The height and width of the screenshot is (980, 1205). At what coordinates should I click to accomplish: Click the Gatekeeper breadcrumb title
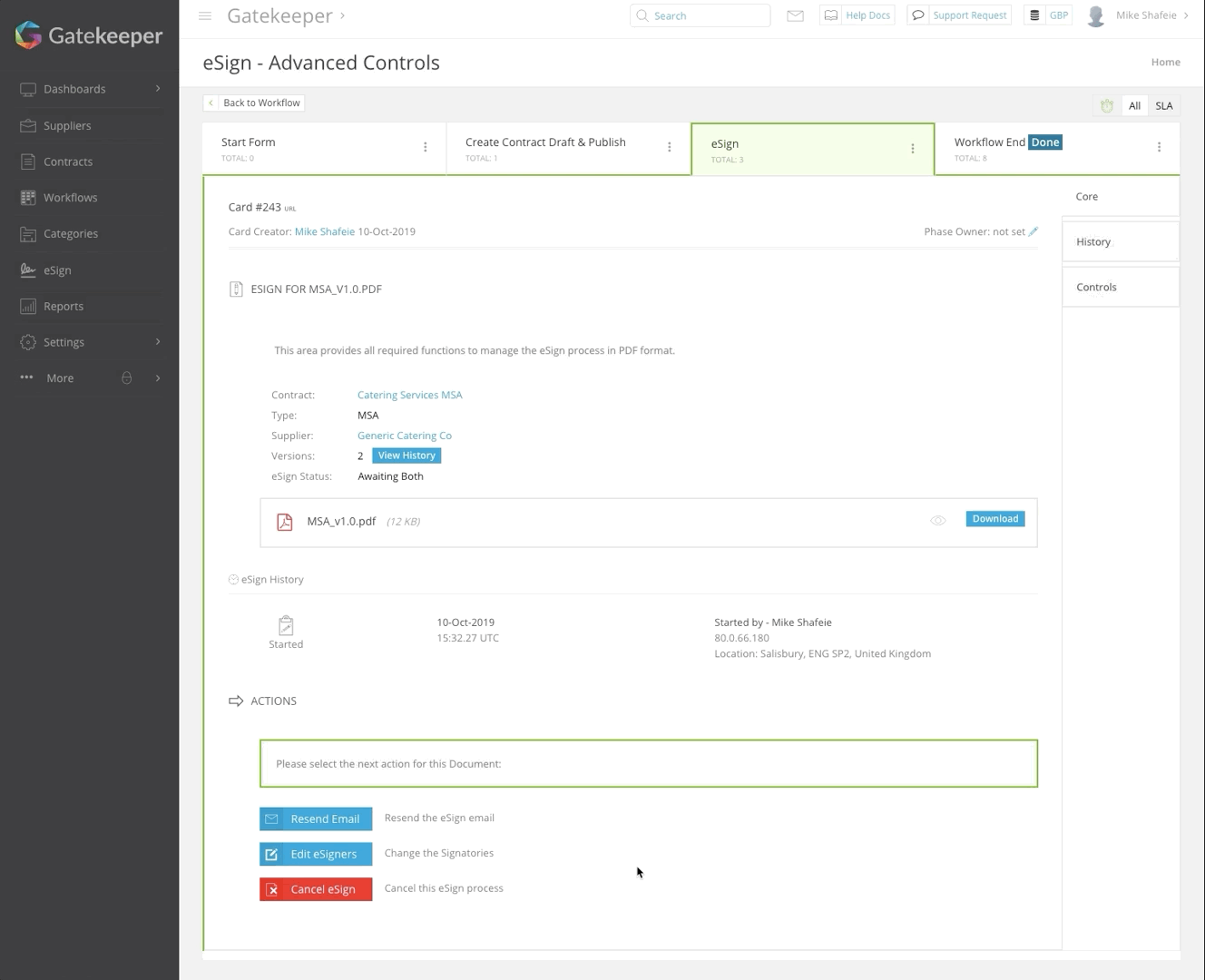[279, 15]
